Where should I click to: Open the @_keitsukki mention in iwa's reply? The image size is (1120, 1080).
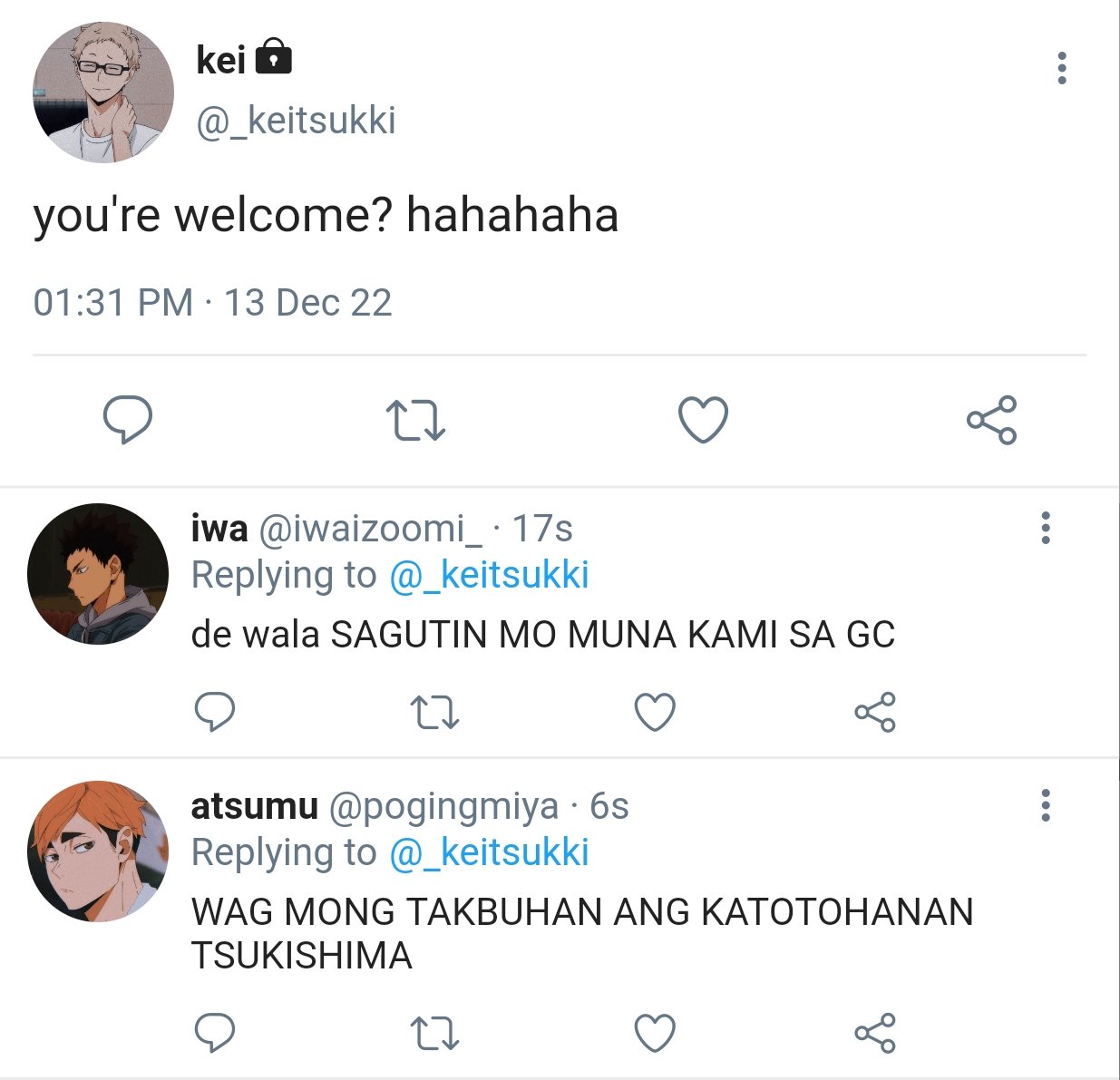[489, 575]
